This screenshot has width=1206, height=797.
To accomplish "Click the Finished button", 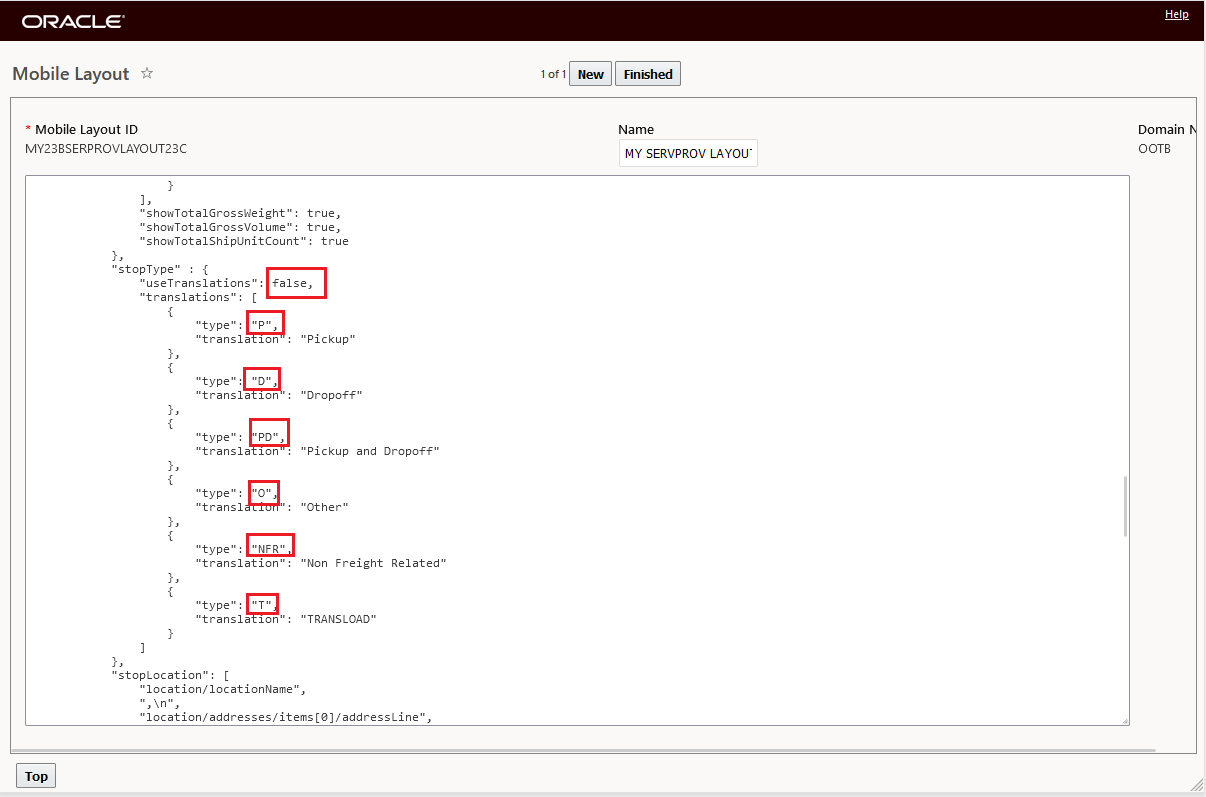I will coord(648,74).
